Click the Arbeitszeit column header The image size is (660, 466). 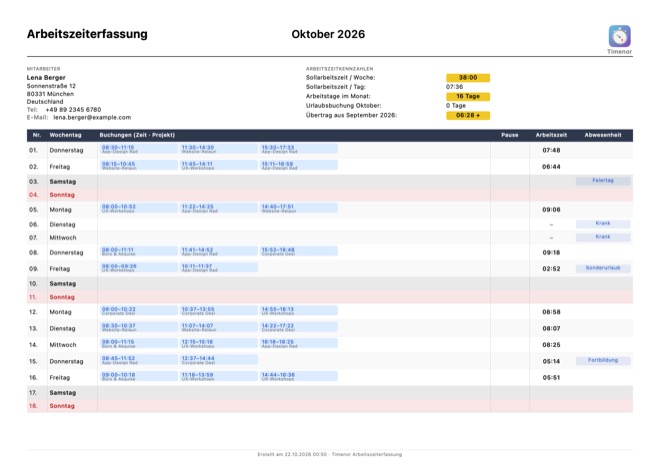click(551, 135)
